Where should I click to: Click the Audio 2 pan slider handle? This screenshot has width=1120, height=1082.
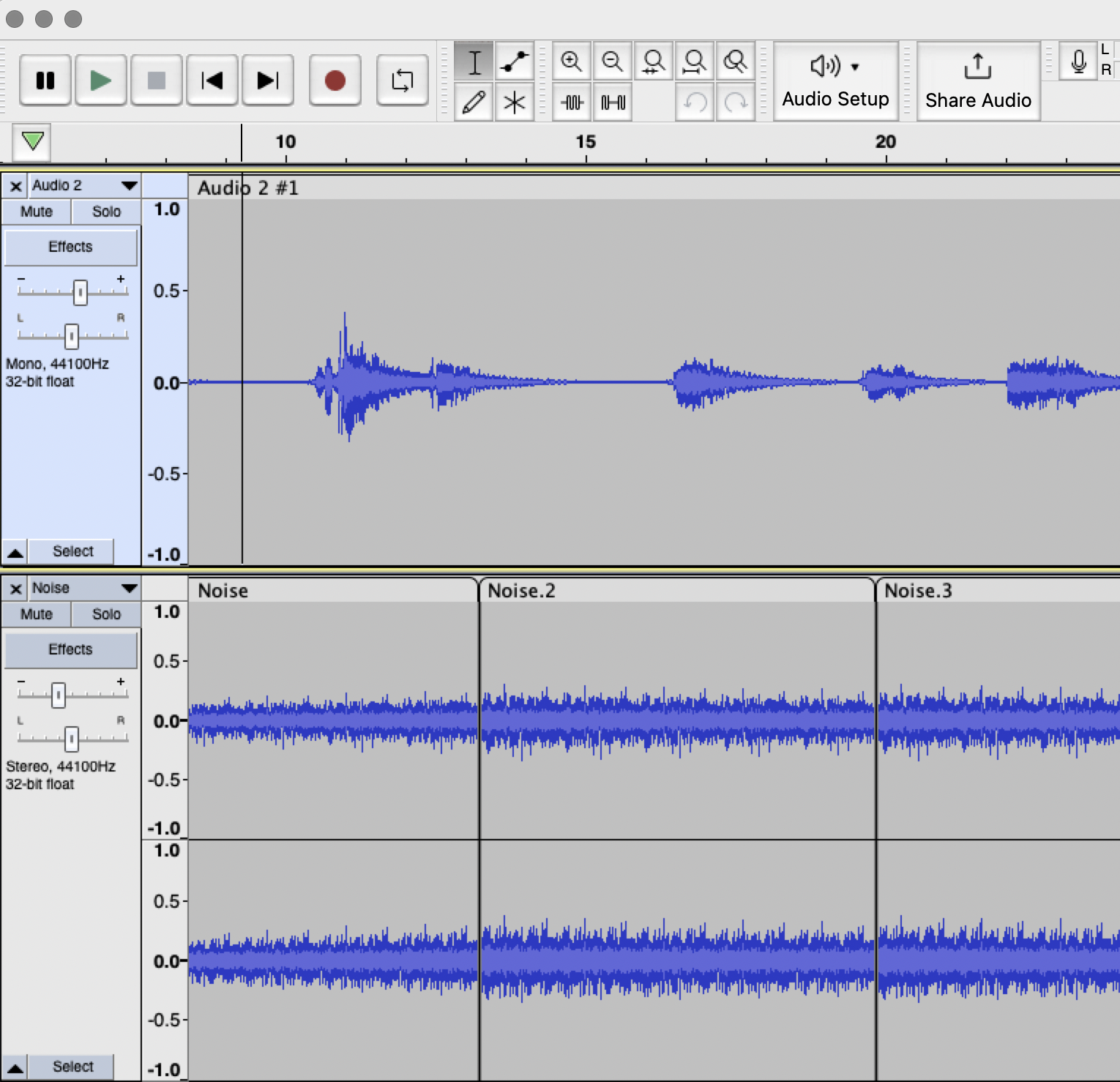pyautogui.click(x=71, y=336)
